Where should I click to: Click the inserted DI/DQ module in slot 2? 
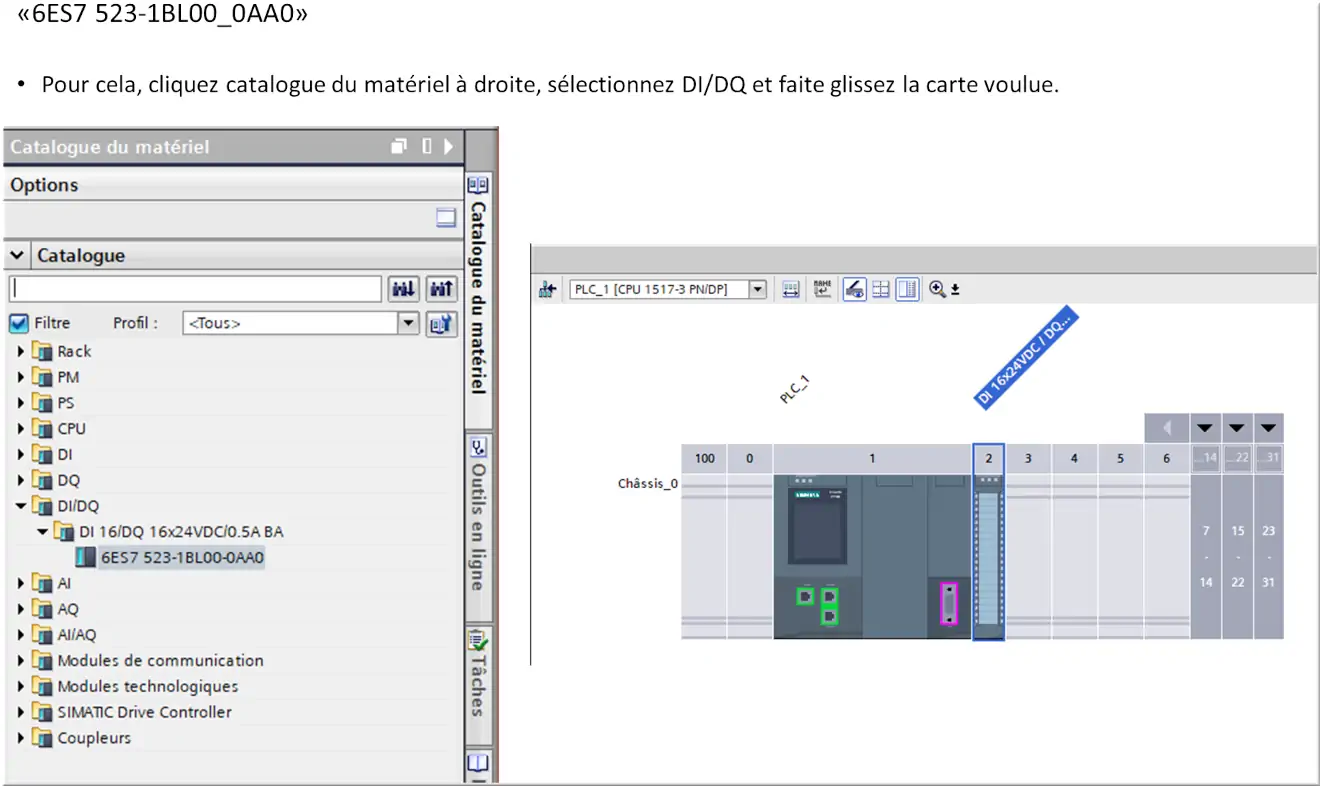pyautogui.click(x=988, y=556)
